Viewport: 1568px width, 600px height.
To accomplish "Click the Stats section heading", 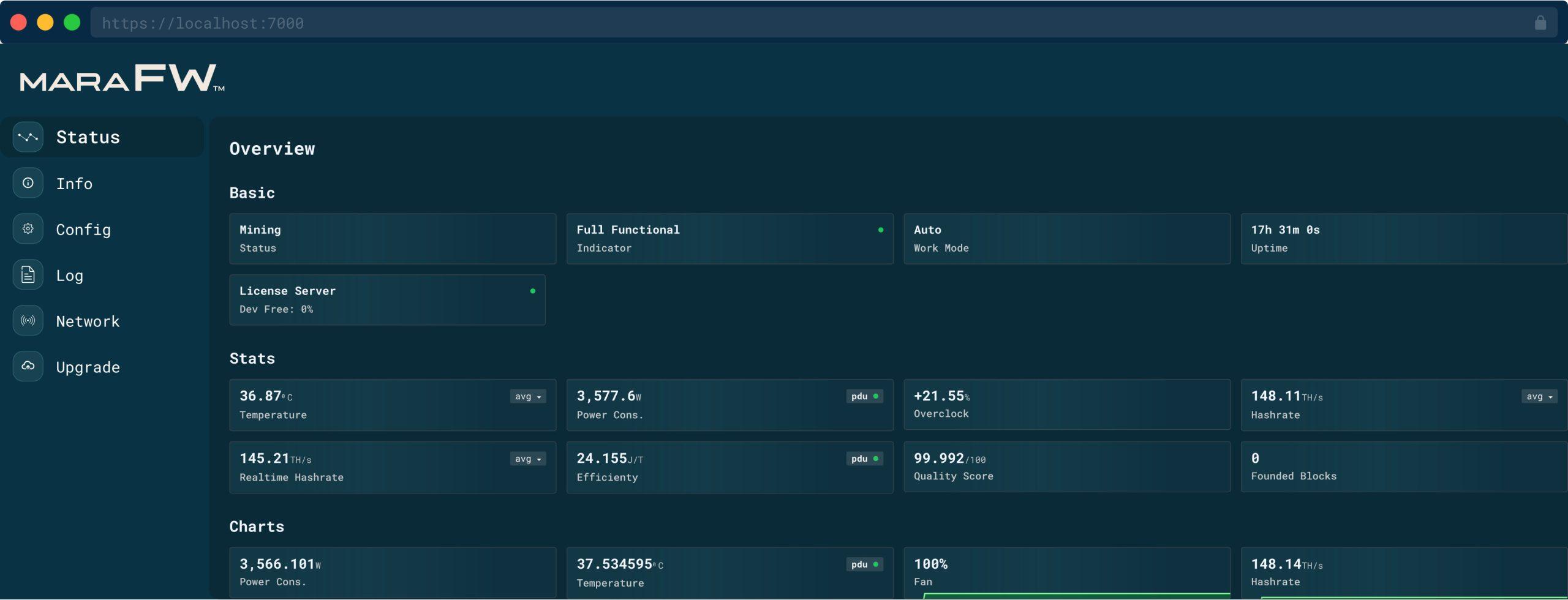I will (252, 359).
